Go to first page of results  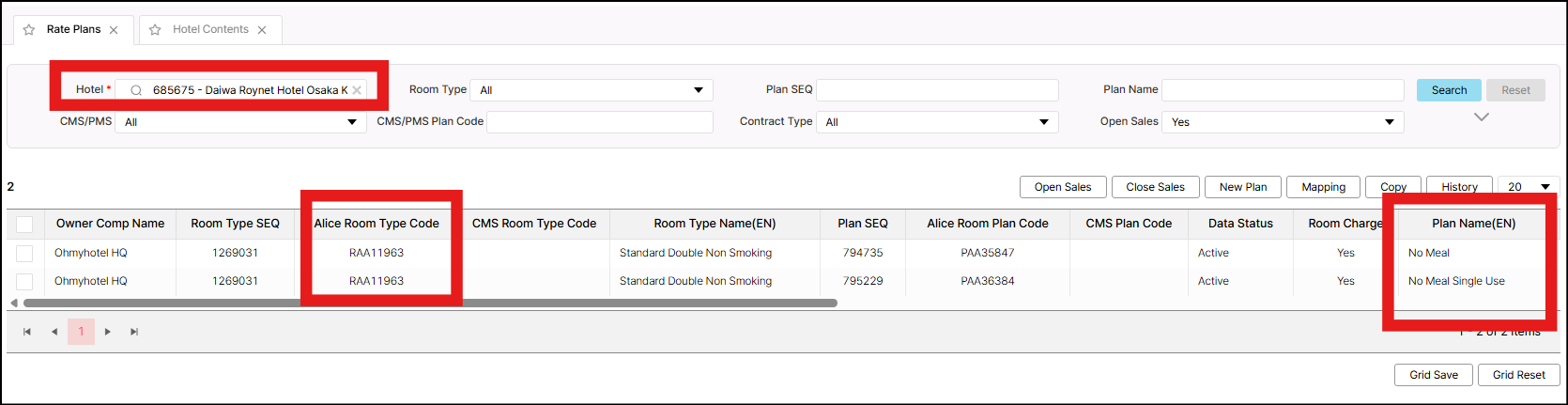[x=27, y=332]
